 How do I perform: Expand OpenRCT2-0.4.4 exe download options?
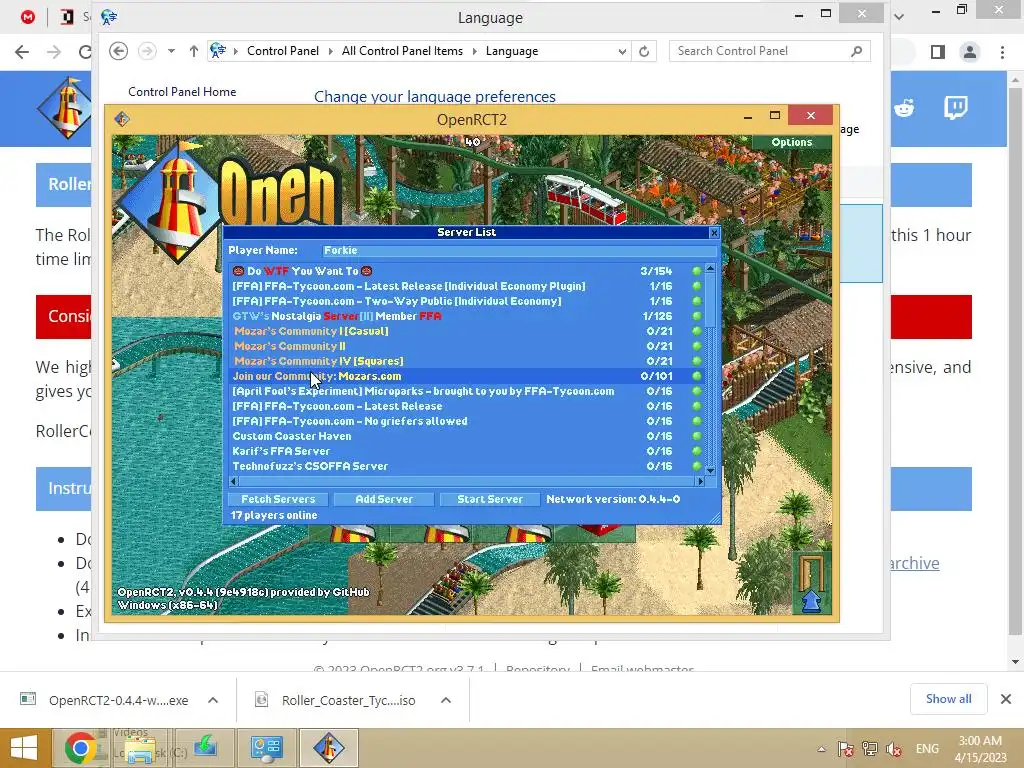213,700
